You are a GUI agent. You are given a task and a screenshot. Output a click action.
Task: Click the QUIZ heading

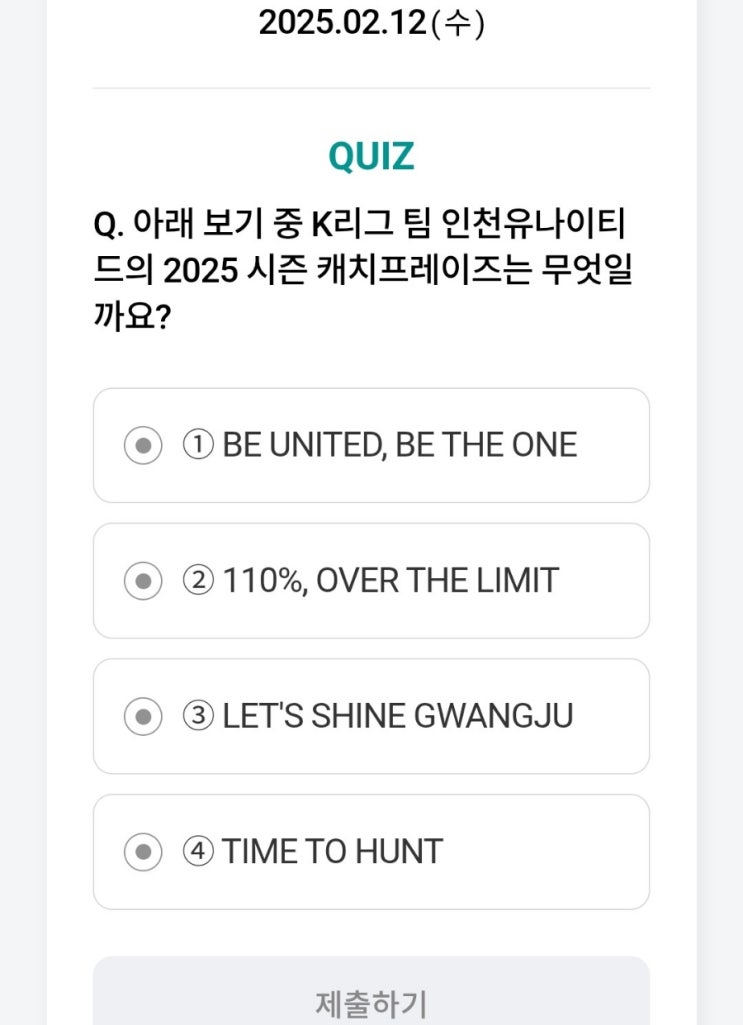(371, 157)
